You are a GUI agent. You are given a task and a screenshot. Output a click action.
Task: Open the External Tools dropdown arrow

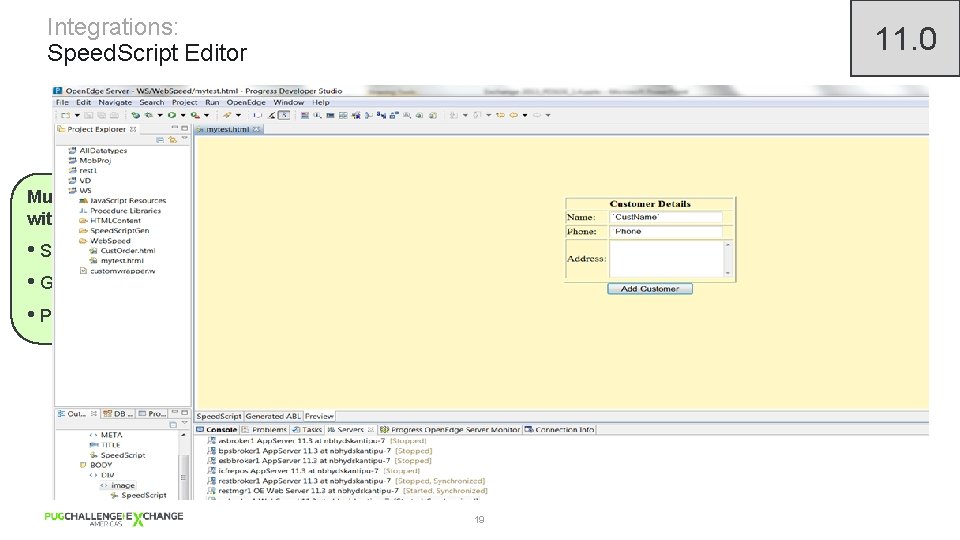[206, 115]
